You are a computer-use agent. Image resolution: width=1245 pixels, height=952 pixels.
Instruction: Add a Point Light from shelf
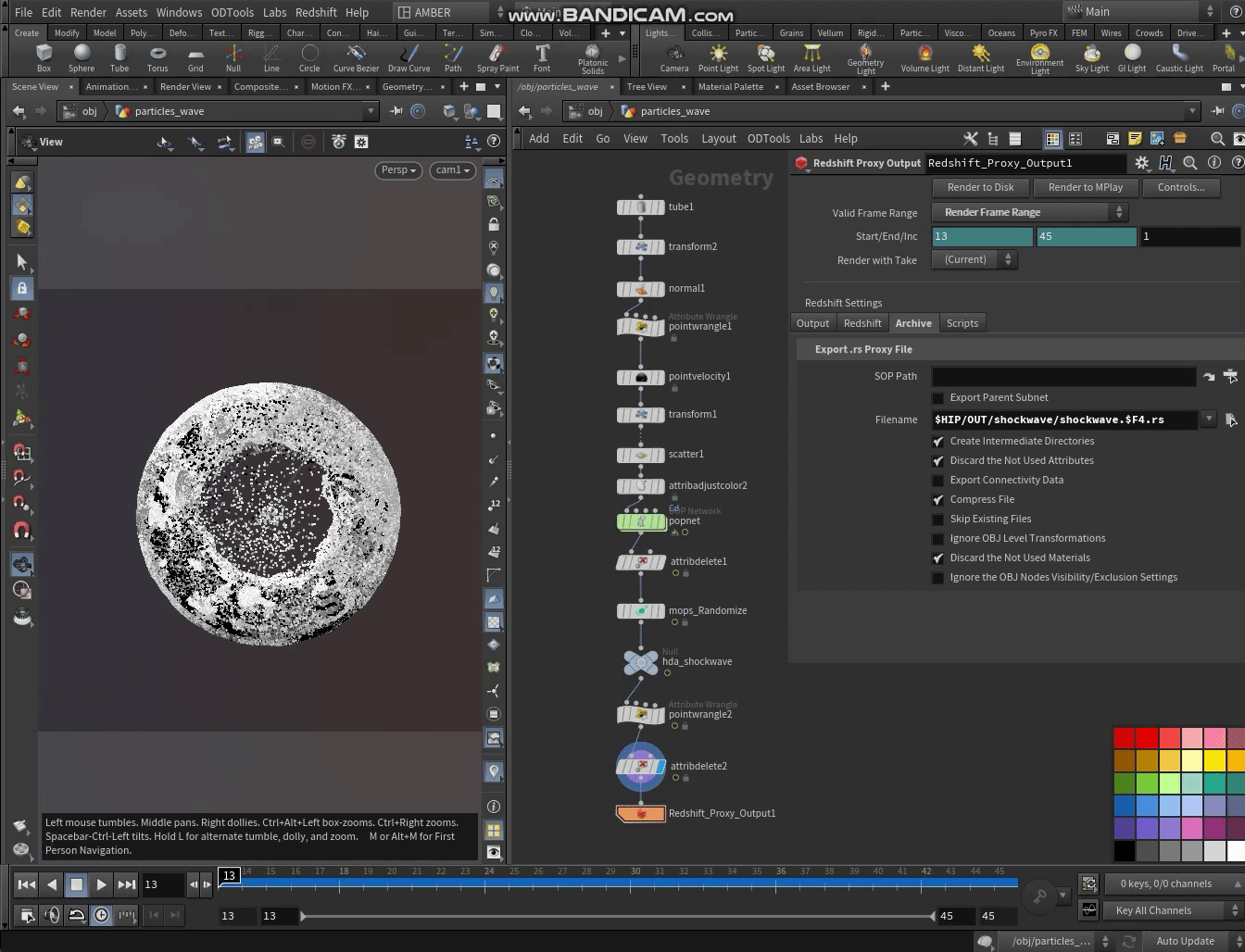[x=718, y=57]
